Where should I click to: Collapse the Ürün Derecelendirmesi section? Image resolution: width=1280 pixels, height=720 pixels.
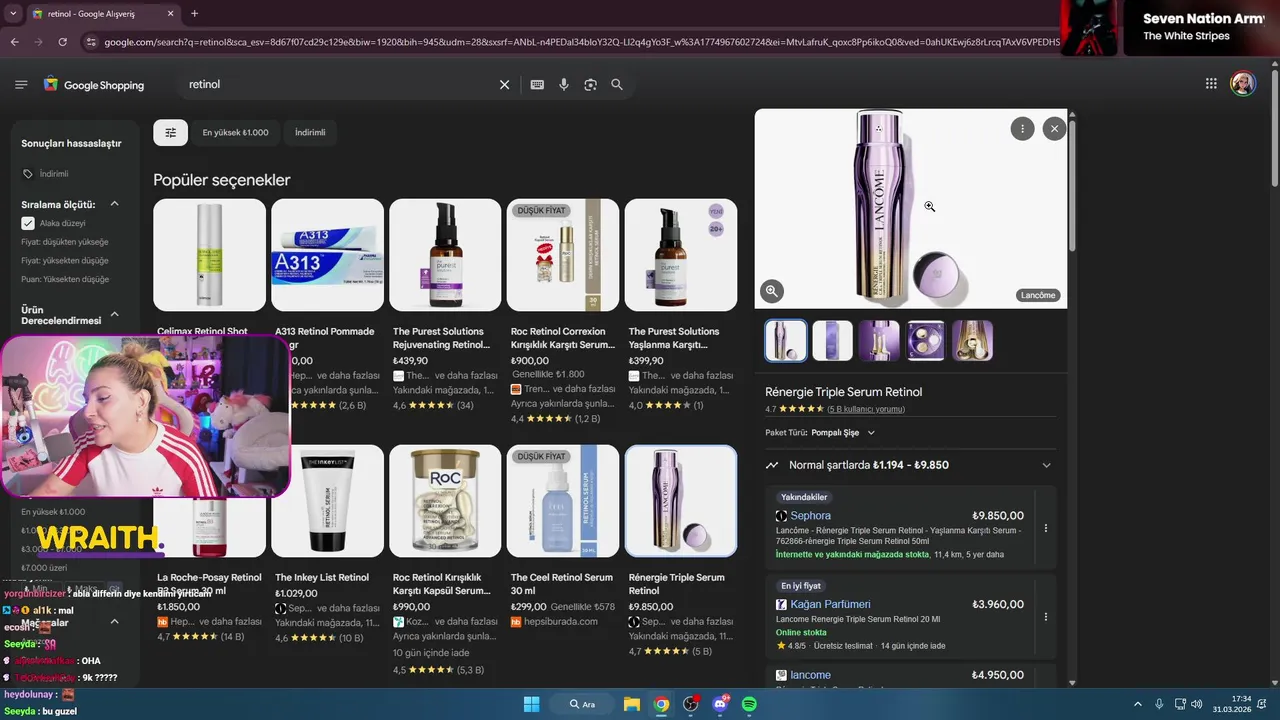[x=114, y=314]
